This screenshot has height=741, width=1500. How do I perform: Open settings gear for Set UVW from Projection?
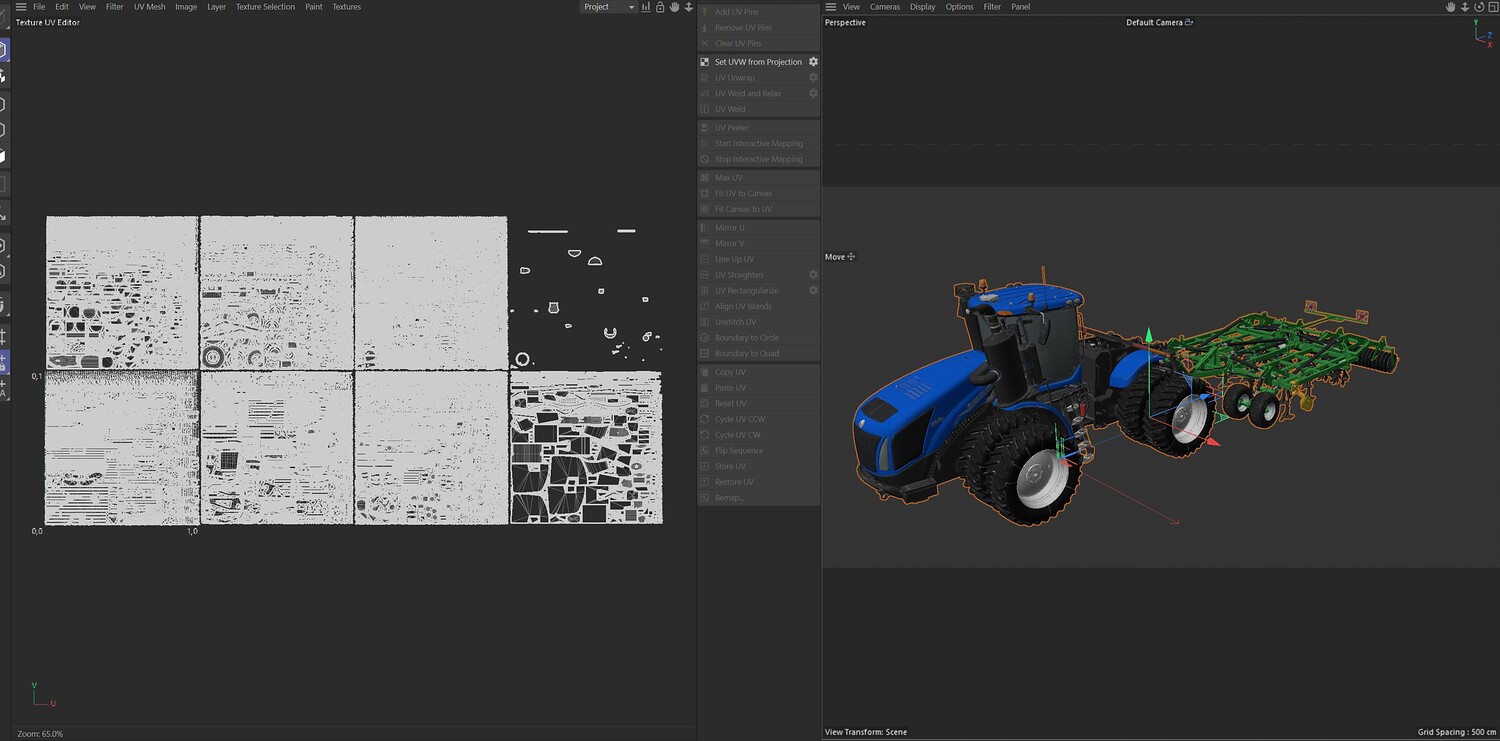coord(813,62)
